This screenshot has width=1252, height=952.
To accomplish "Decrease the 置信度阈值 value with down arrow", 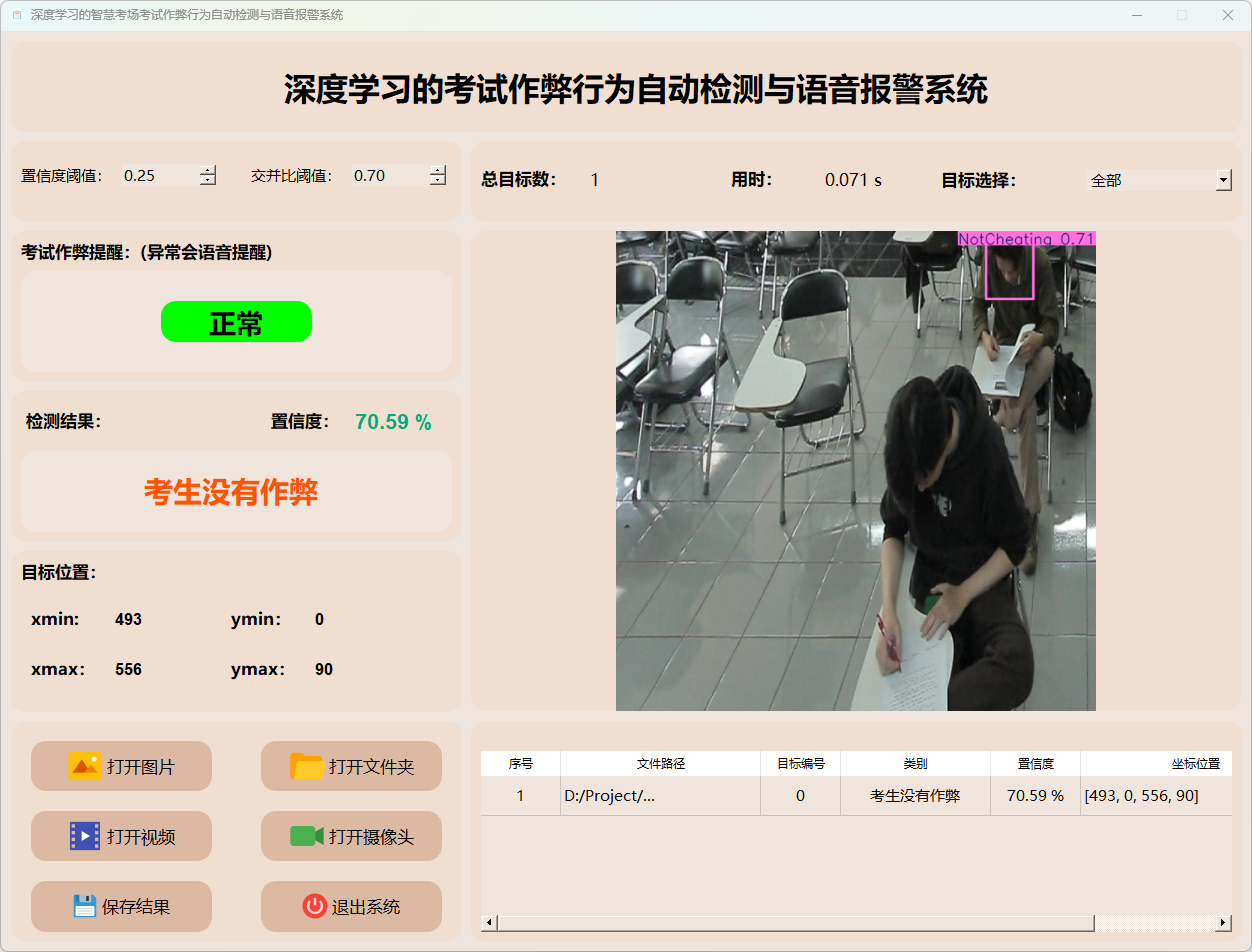I will [x=207, y=181].
